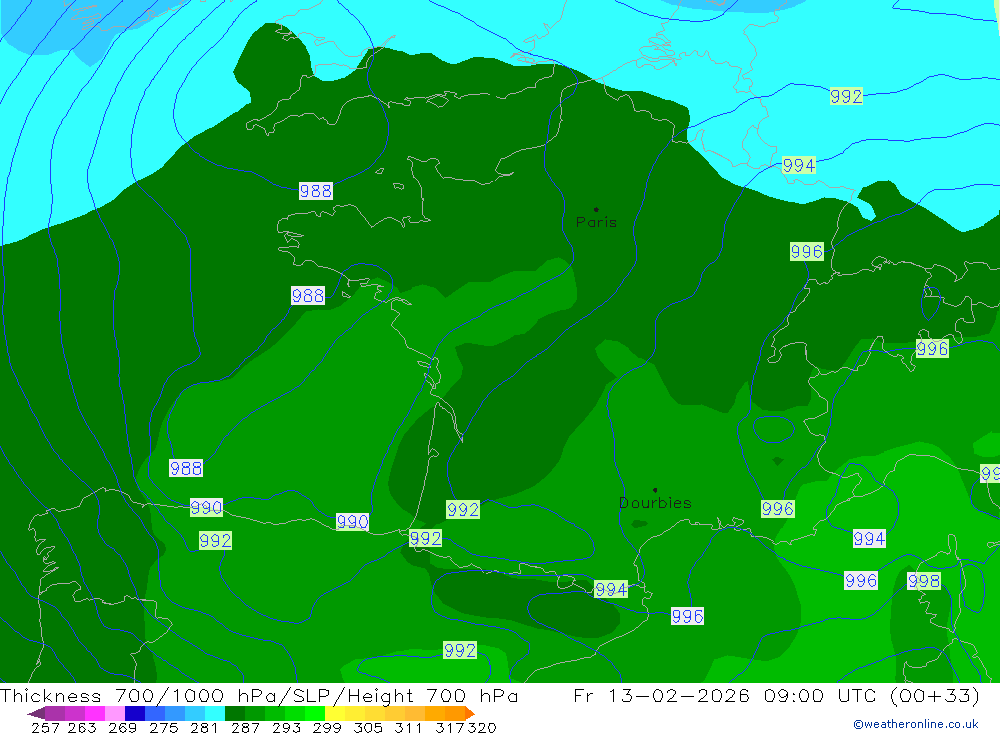Click the legend value 269
Image resolution: width=1000 pixels, height=733 pixels.
coord(122,727)
